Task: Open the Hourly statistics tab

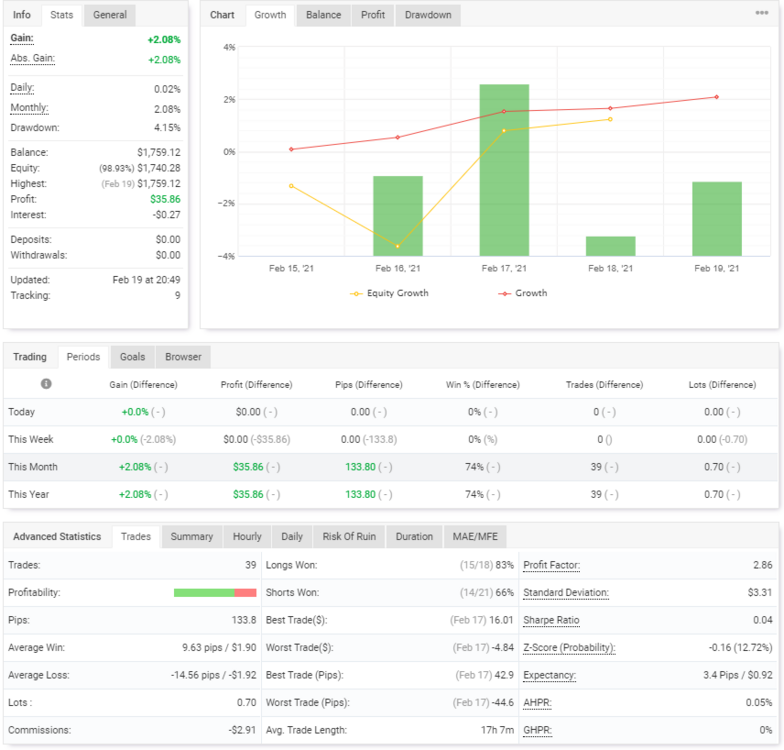Action: click(x=247, y=536)
